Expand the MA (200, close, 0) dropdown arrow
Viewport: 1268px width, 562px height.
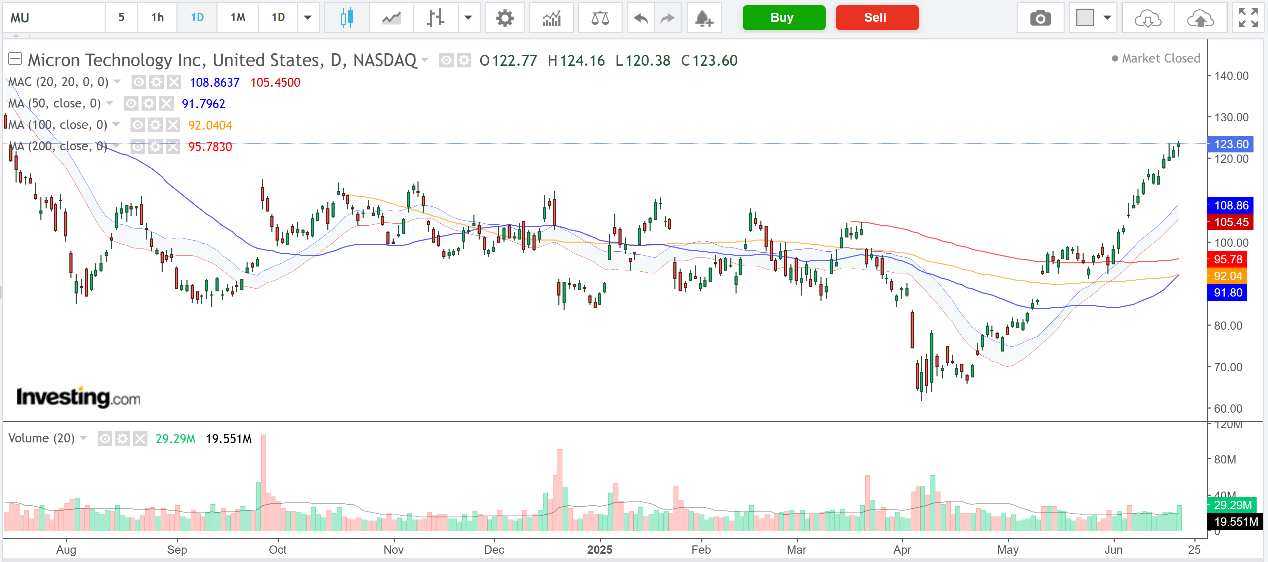pyautogui.click(x=117, y=146)
